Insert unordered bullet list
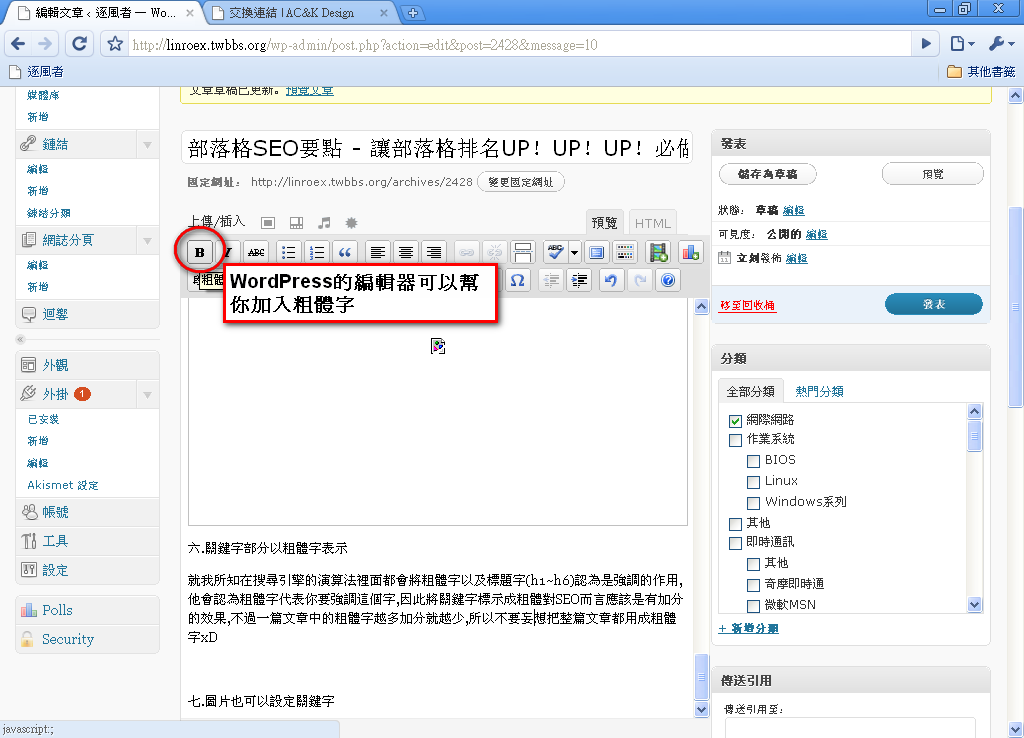This screenshot has height=738, width=1024. coord(288,252)
